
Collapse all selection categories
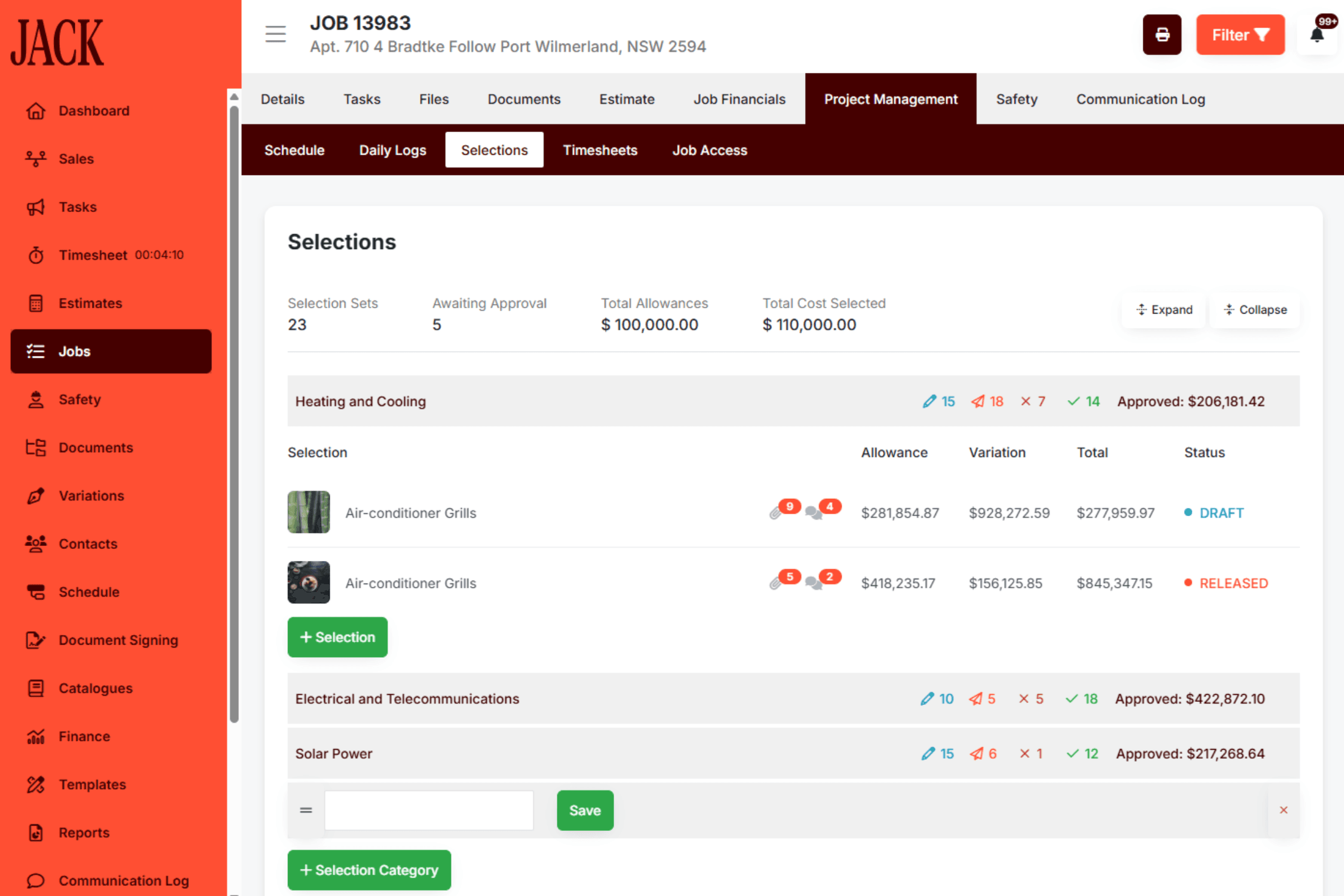[1254, 309]
